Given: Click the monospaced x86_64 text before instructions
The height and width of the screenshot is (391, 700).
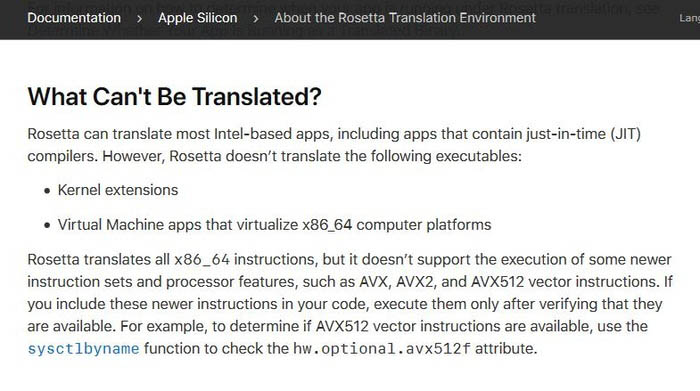Looking at the screenshot, I should point(202,260).
